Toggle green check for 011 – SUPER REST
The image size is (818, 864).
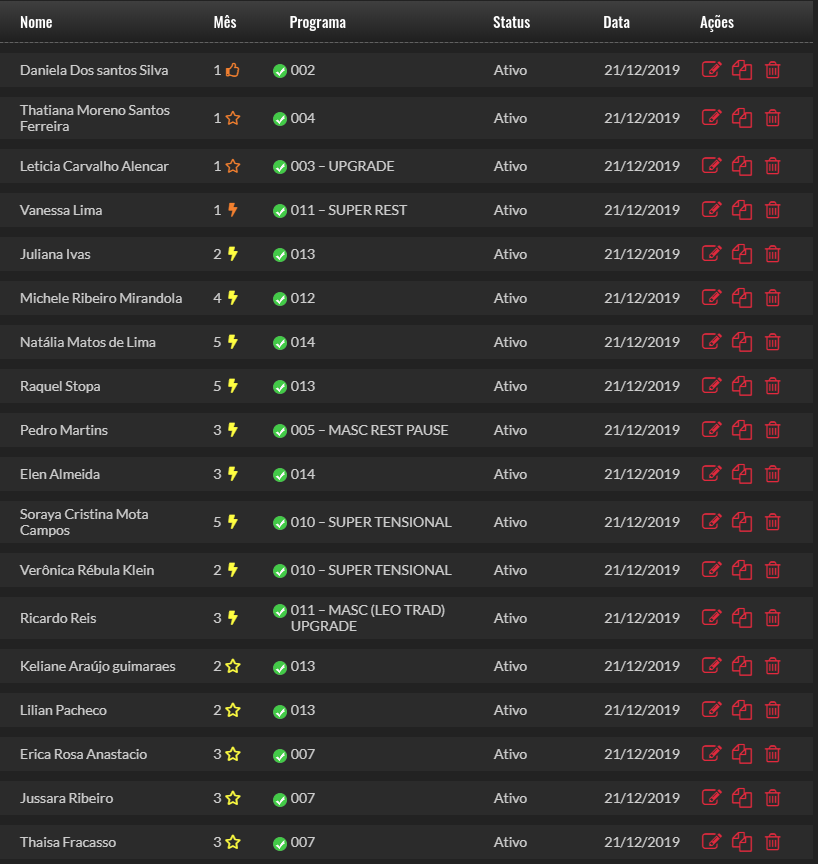(x=280, y=211)
